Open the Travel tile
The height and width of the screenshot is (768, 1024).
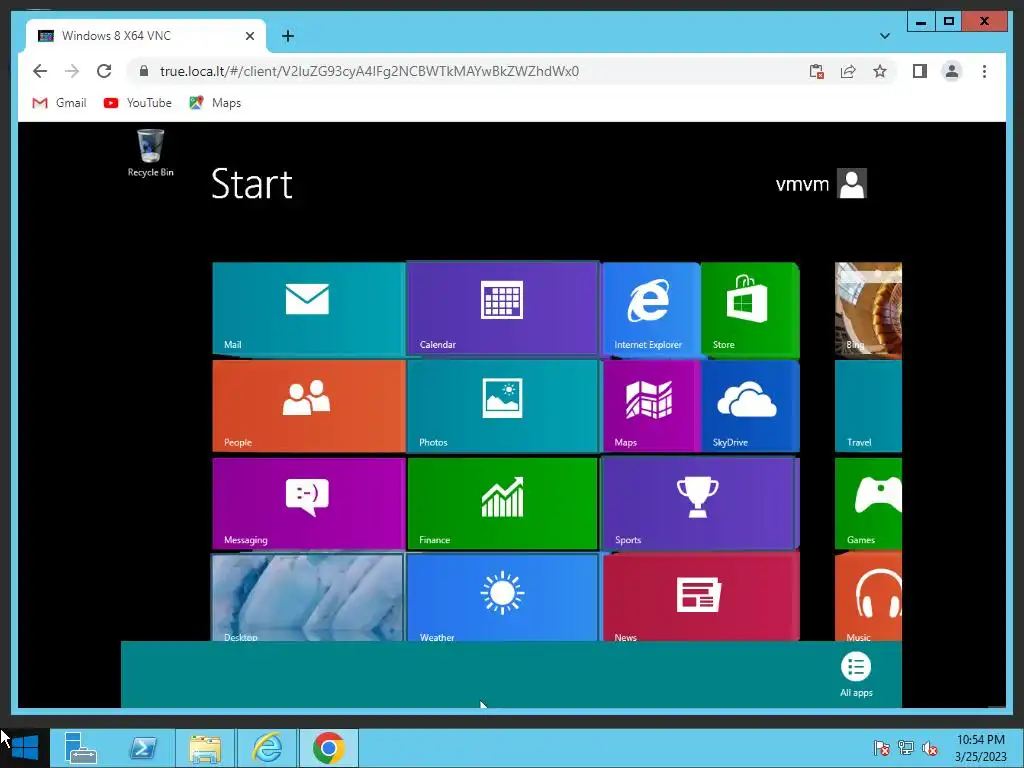click(x=868, y=406)
